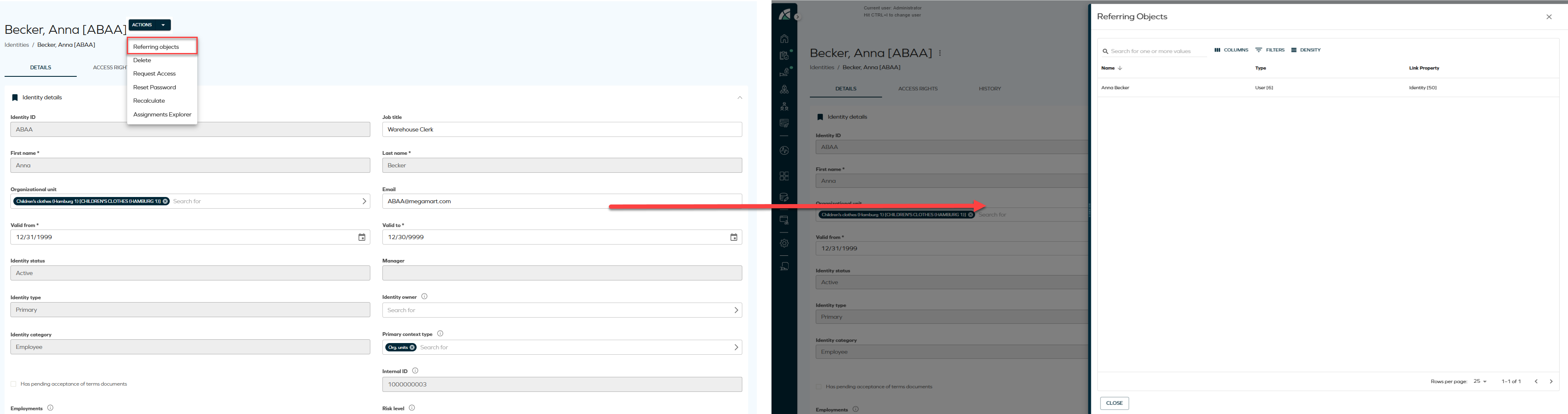Viewport: 1568px width, 414px height.
Task: Open COLUMNS options in Referring Objects
Action: click(1231, 50)
